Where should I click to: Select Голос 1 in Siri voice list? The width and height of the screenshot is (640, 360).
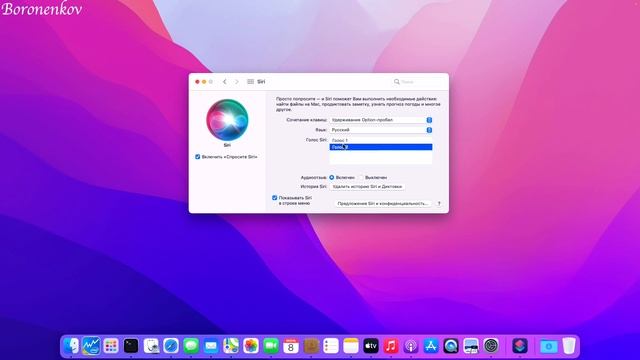(x=381, y=140)
